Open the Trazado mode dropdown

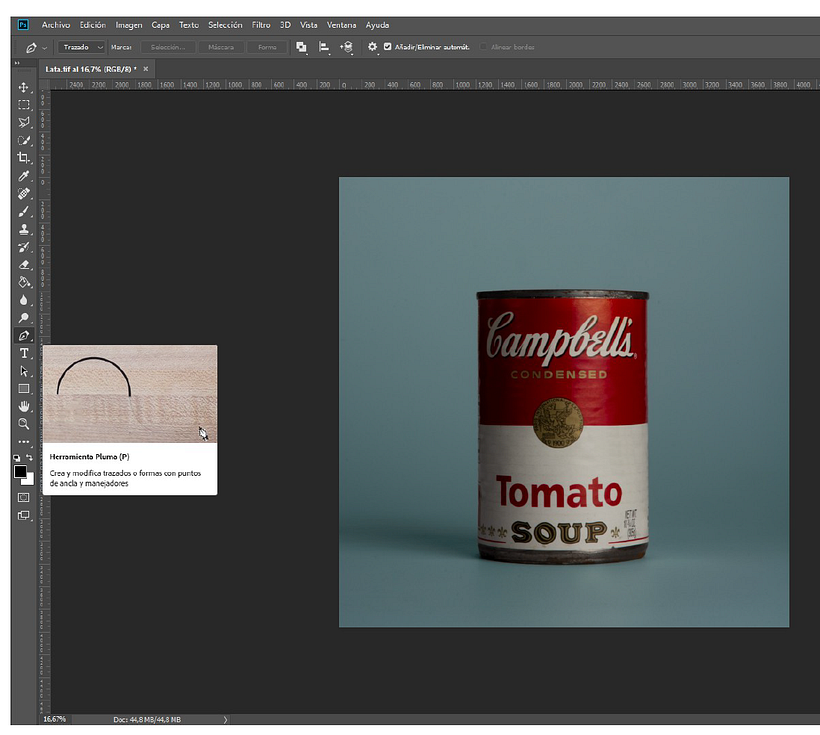click(82, 47)
